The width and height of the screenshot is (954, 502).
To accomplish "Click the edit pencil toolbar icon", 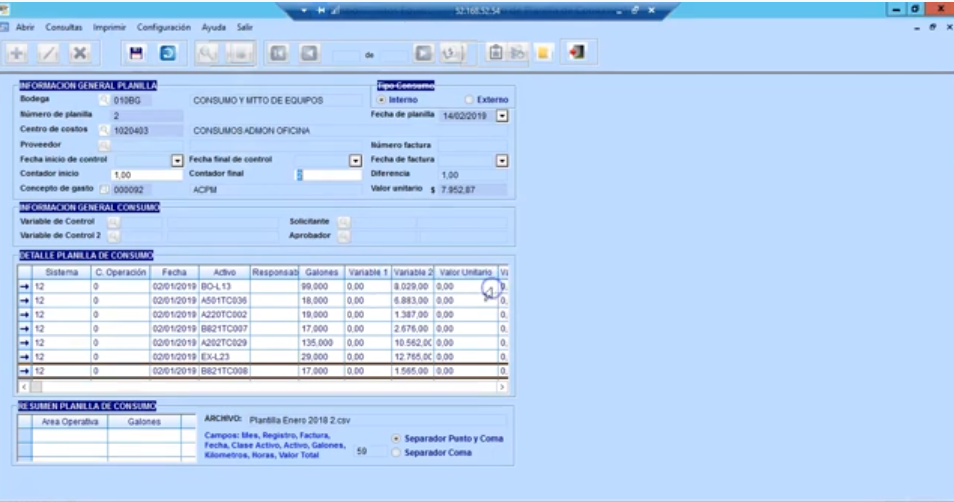I will coord(48,54).
